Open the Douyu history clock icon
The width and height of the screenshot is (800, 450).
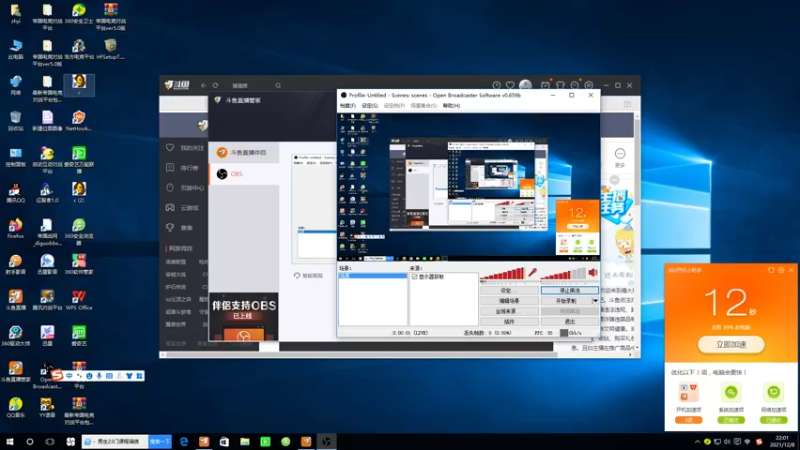click(x=496, y=85)
